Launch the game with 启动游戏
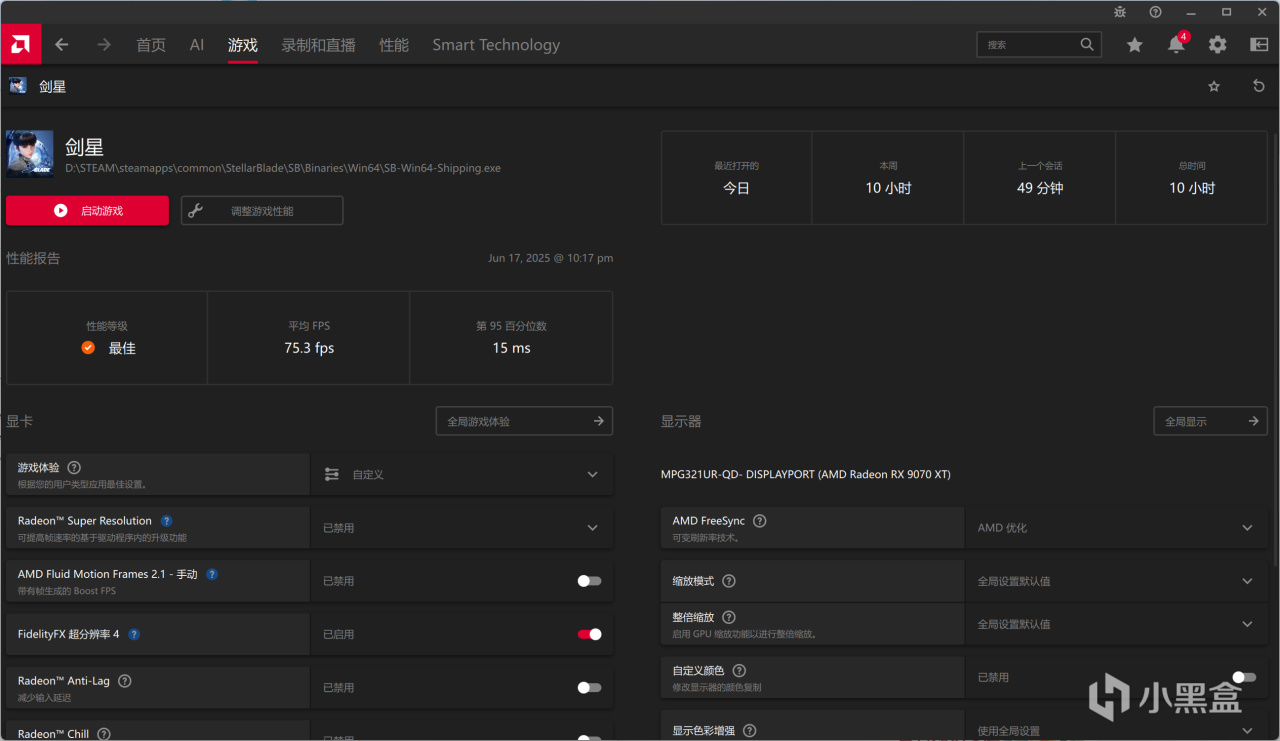This screenshot has width=1280, height=741. click(87, 211)
